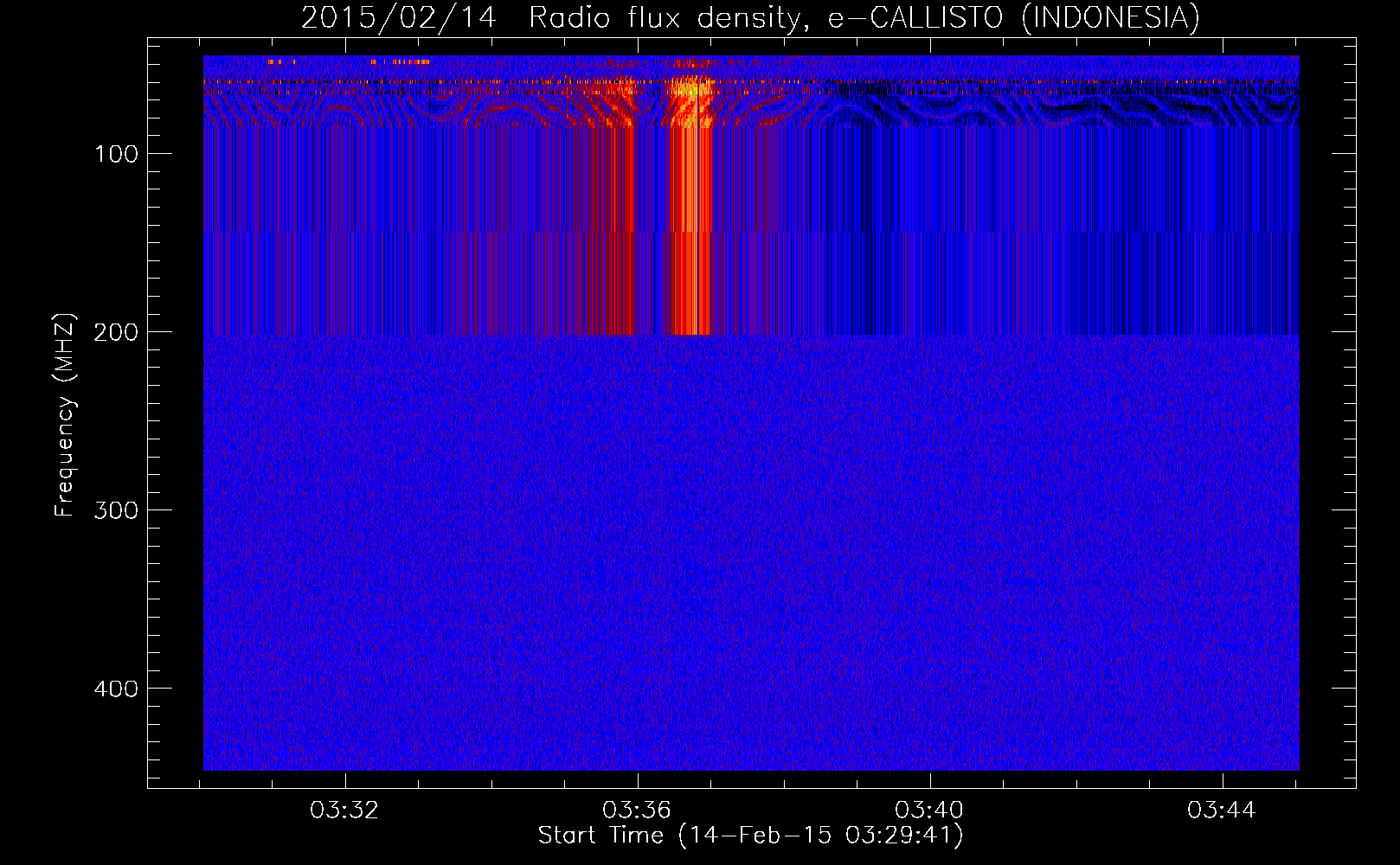
Task: Click the '03:32' time axis label
Action: click(344, 811)
